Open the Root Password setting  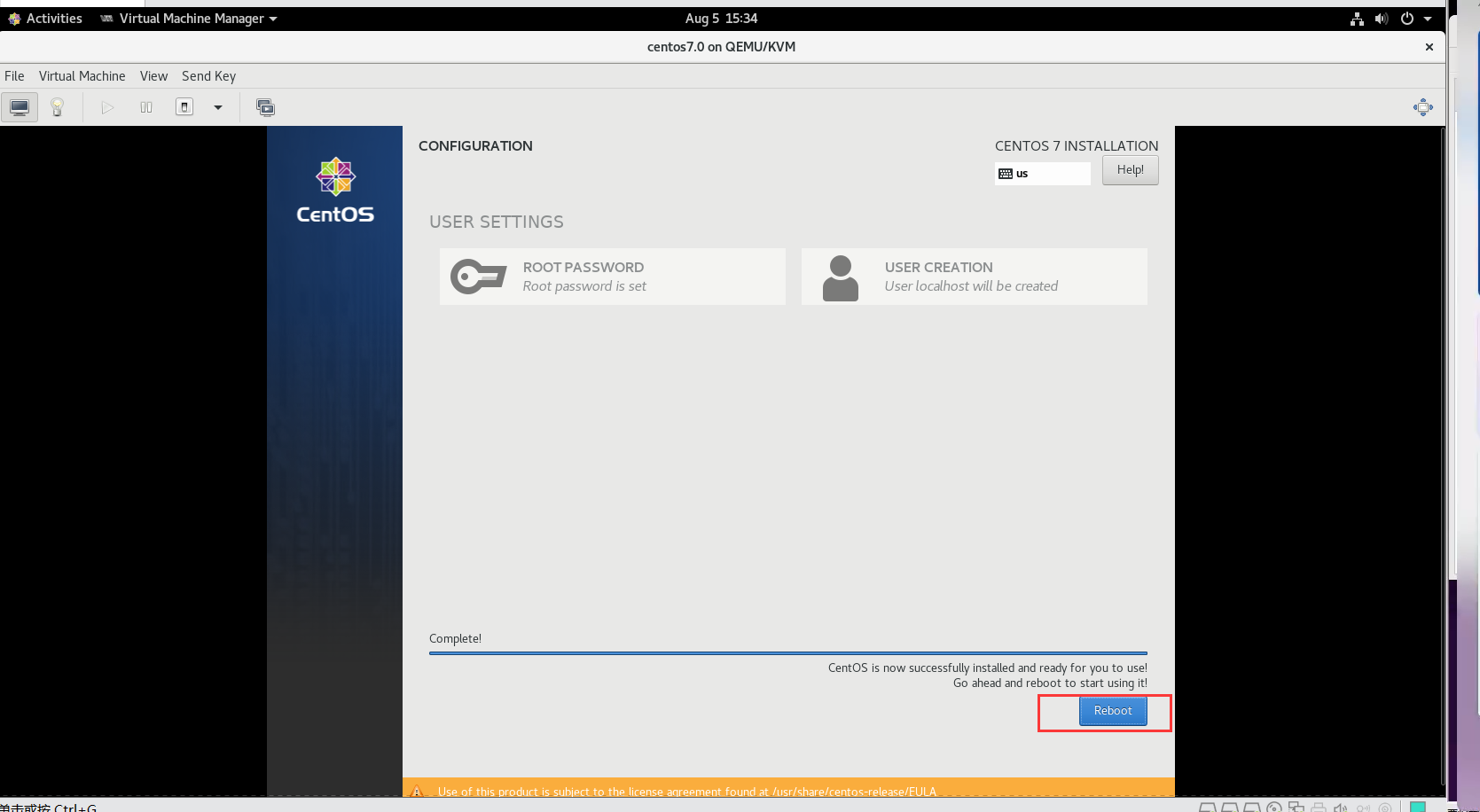[613, 277]
